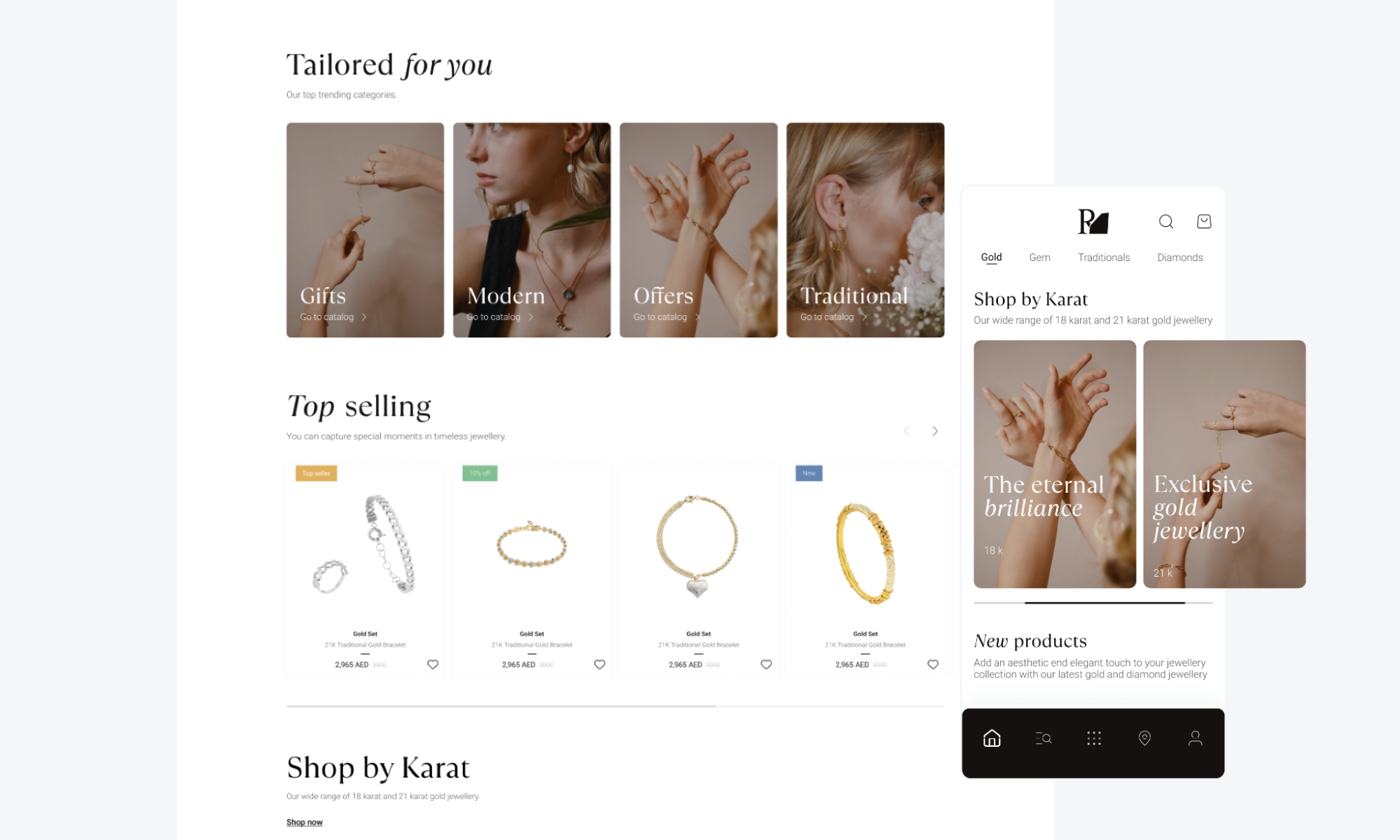The width and height of the screenshot is (1400, 840).
Task: Favorite the 10% off bracelet product
Action: tap(599, 664)
